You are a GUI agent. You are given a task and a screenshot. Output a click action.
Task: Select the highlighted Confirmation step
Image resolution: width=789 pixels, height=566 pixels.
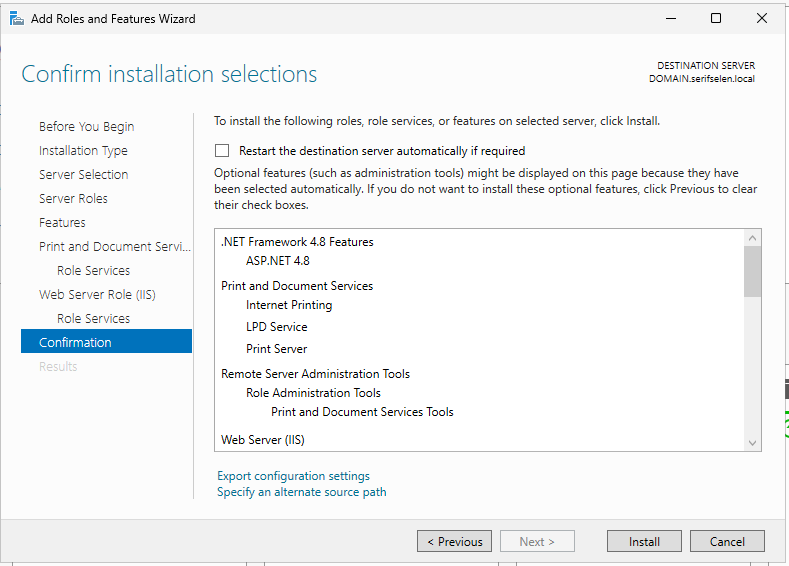(75, 343)
